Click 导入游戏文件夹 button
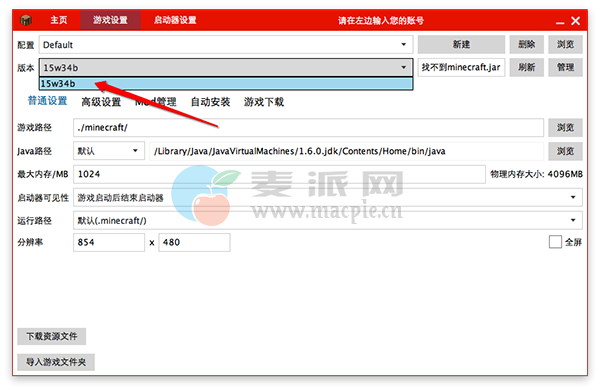Screen dimensions: 600x391 [56, 362]
